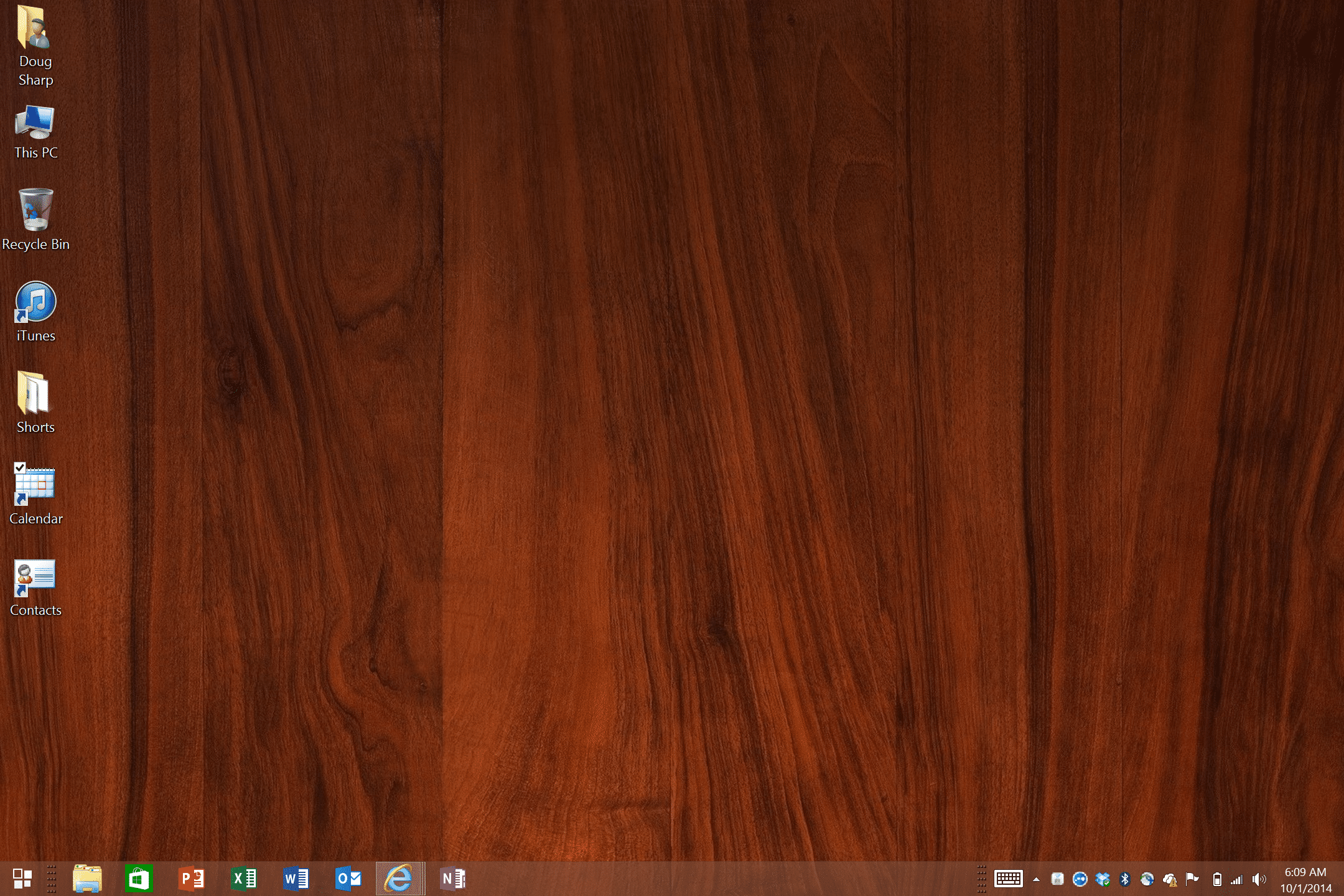Viewport: 1344px width, 896px height.
Task: Open the OneDrive cloud warning icon
Action: pos(1169,879)
